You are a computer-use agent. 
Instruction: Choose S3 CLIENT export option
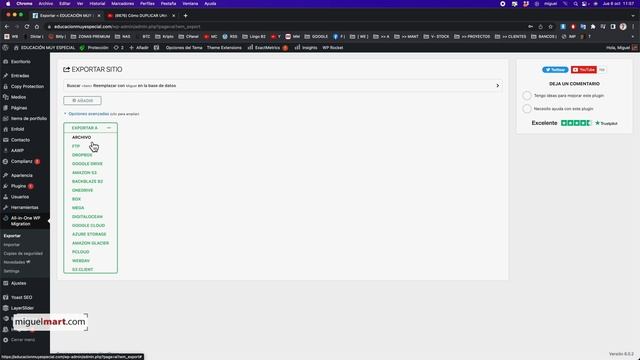82,269
